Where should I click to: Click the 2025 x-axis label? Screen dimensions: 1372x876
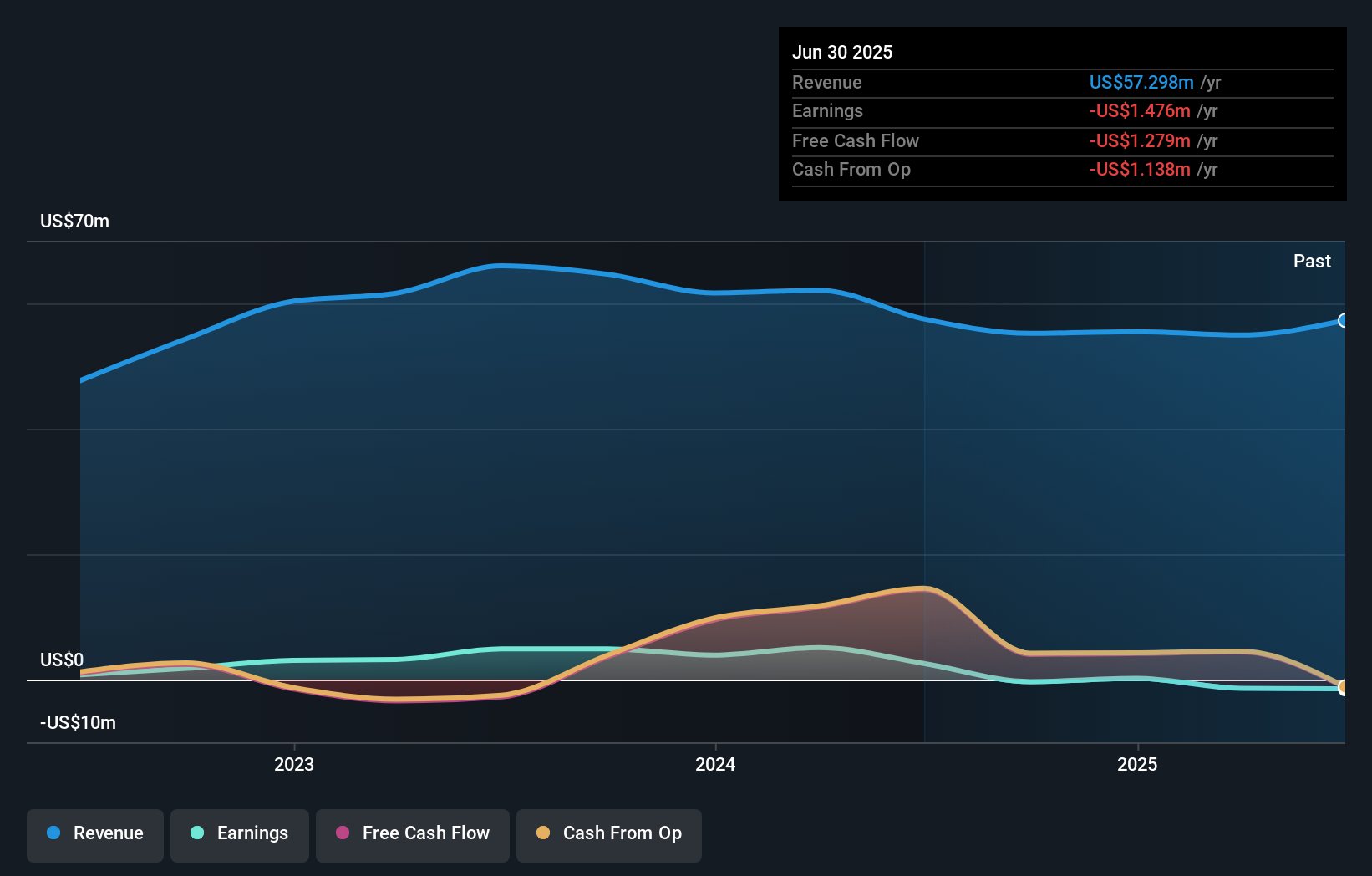tap(1137, 764)
